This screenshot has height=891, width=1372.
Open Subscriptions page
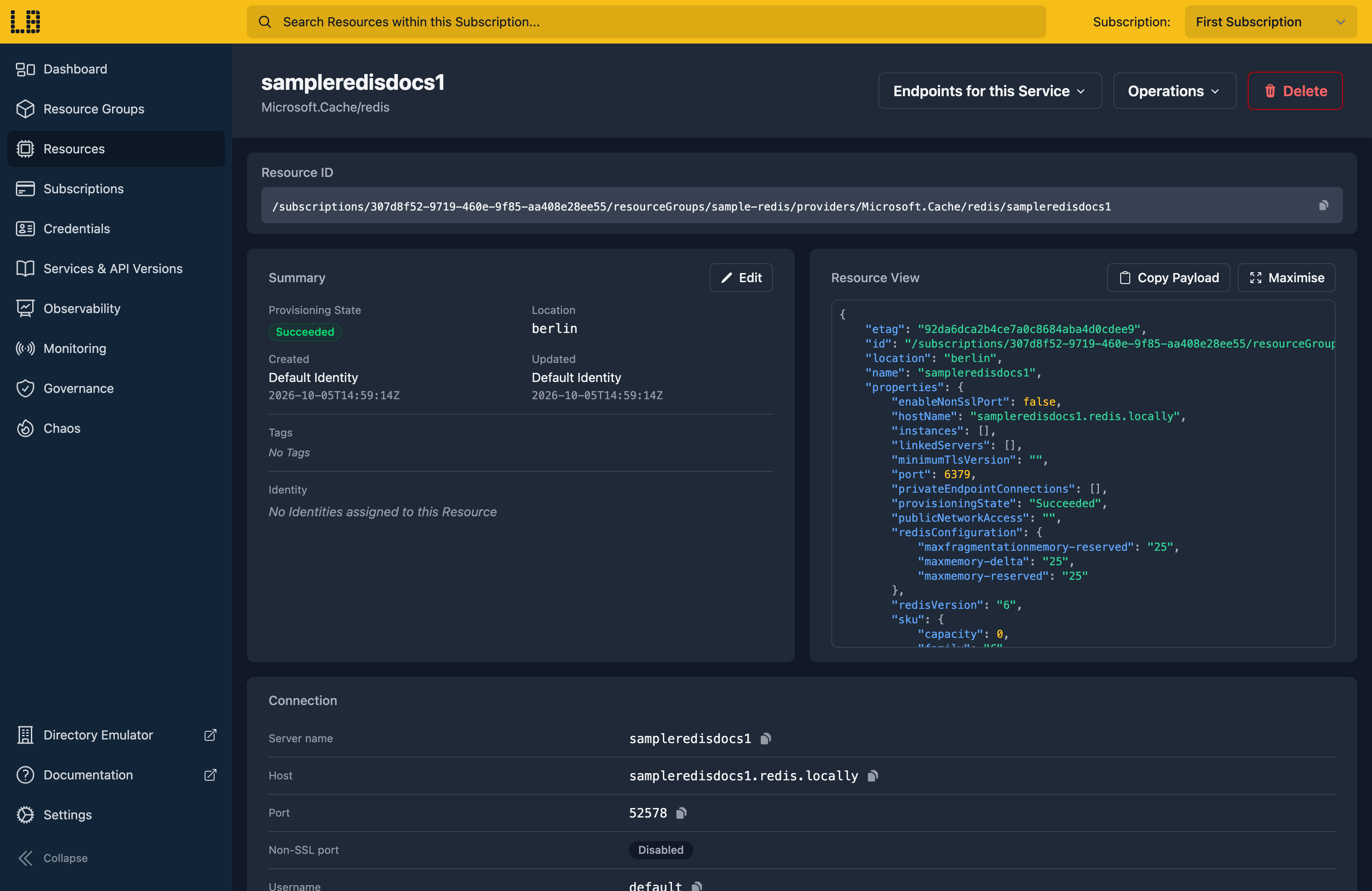116,188
